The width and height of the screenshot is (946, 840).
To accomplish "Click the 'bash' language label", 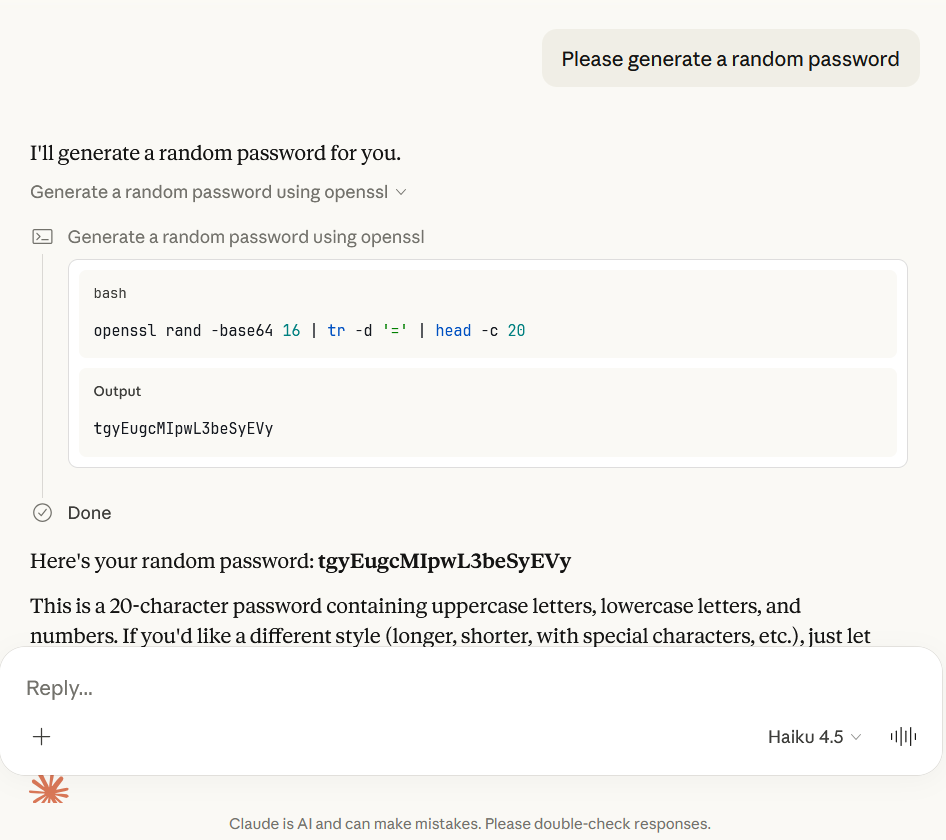I will [110, 293].
